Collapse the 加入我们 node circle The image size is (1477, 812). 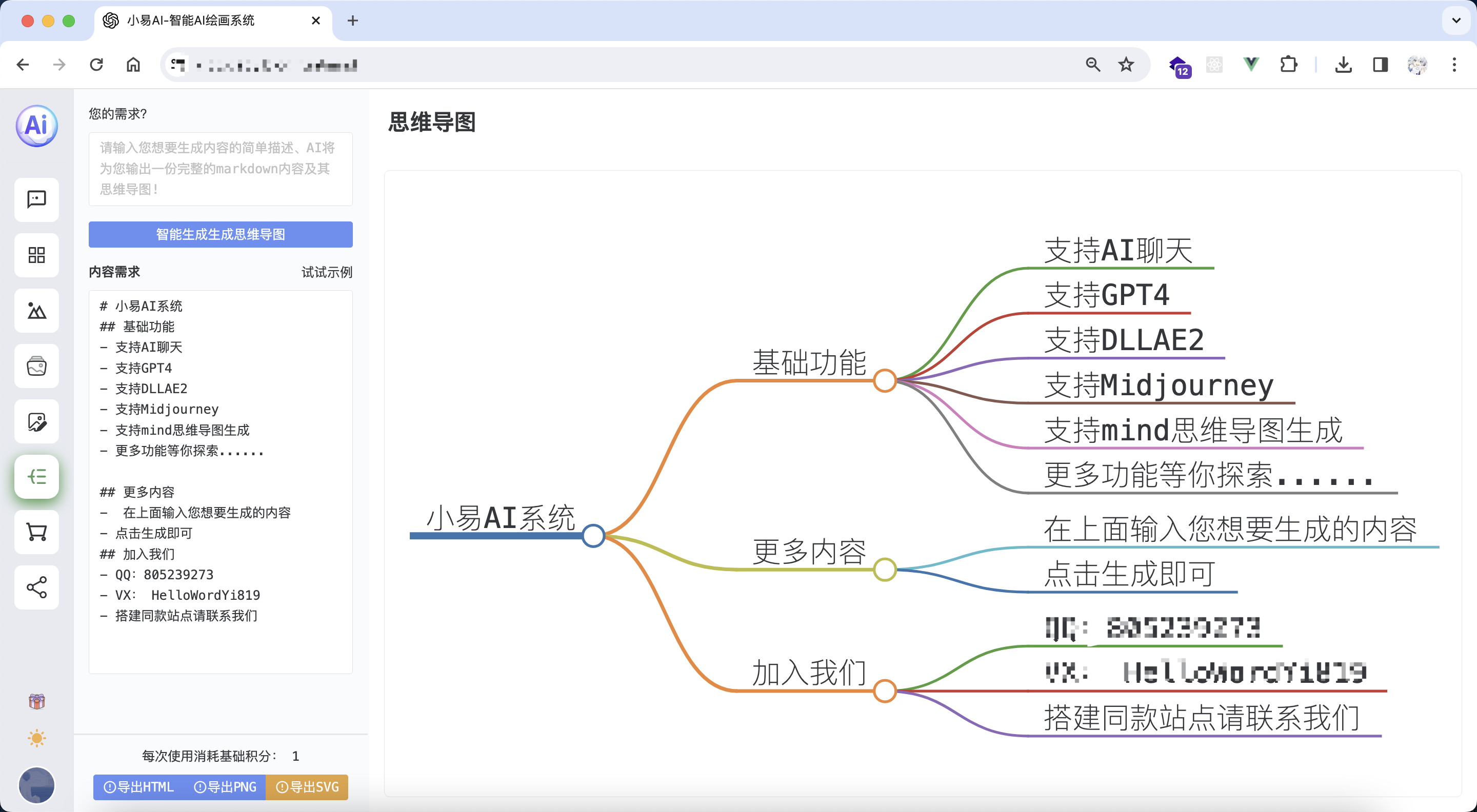(x=885, y=691)
